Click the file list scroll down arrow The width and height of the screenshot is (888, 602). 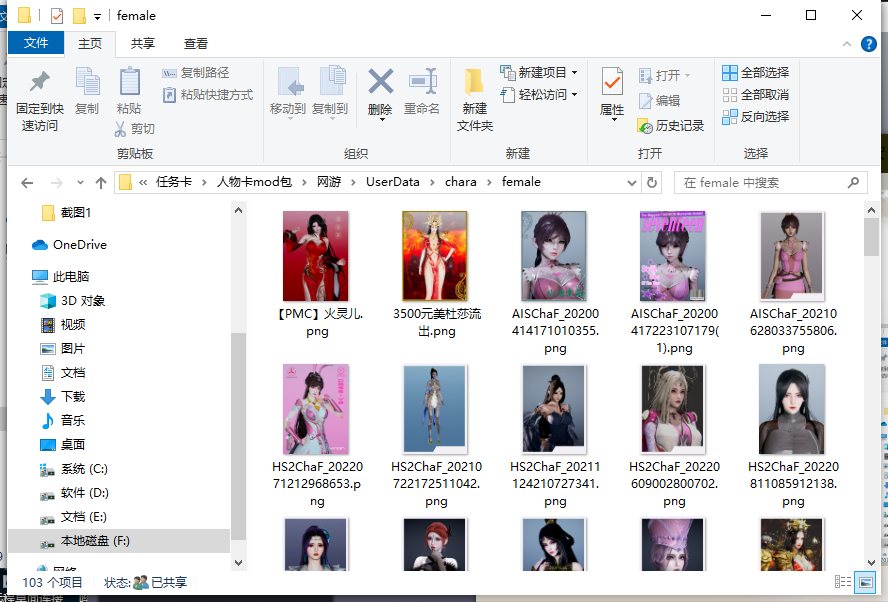pyautogui.click(x=871, y=562)
